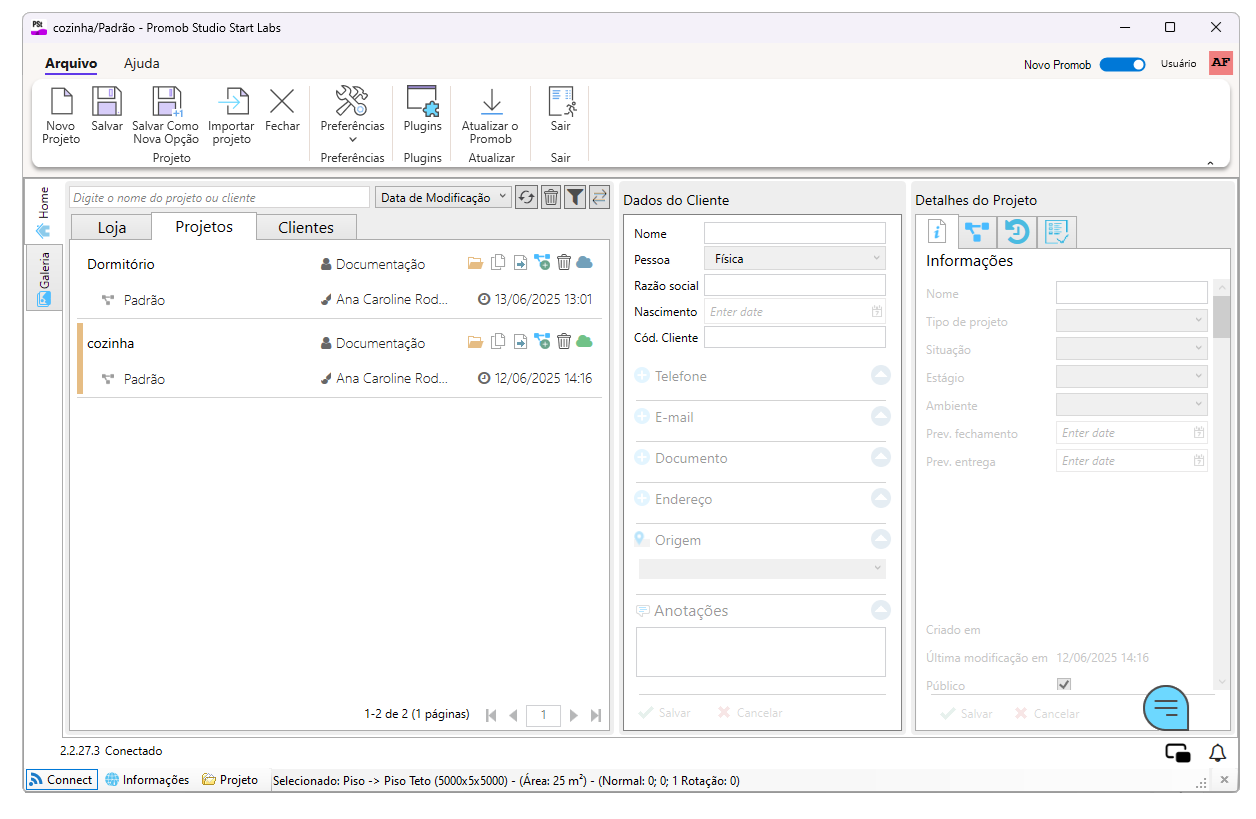Click the swap arrows icon beside filter
The image size is (1256, 819).
pos(599,197)
